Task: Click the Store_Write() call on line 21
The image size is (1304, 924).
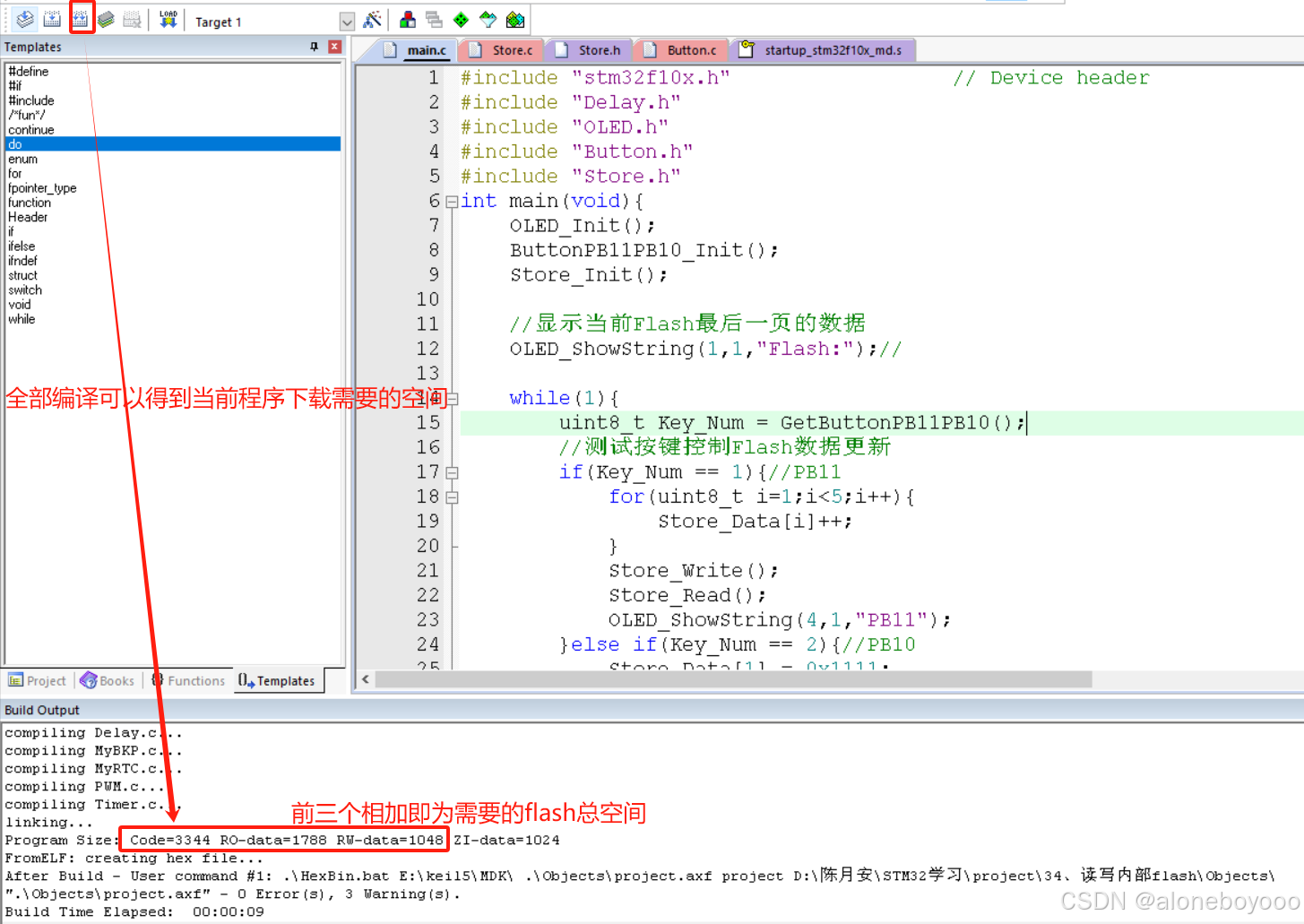Action: [x=694, y=571]
